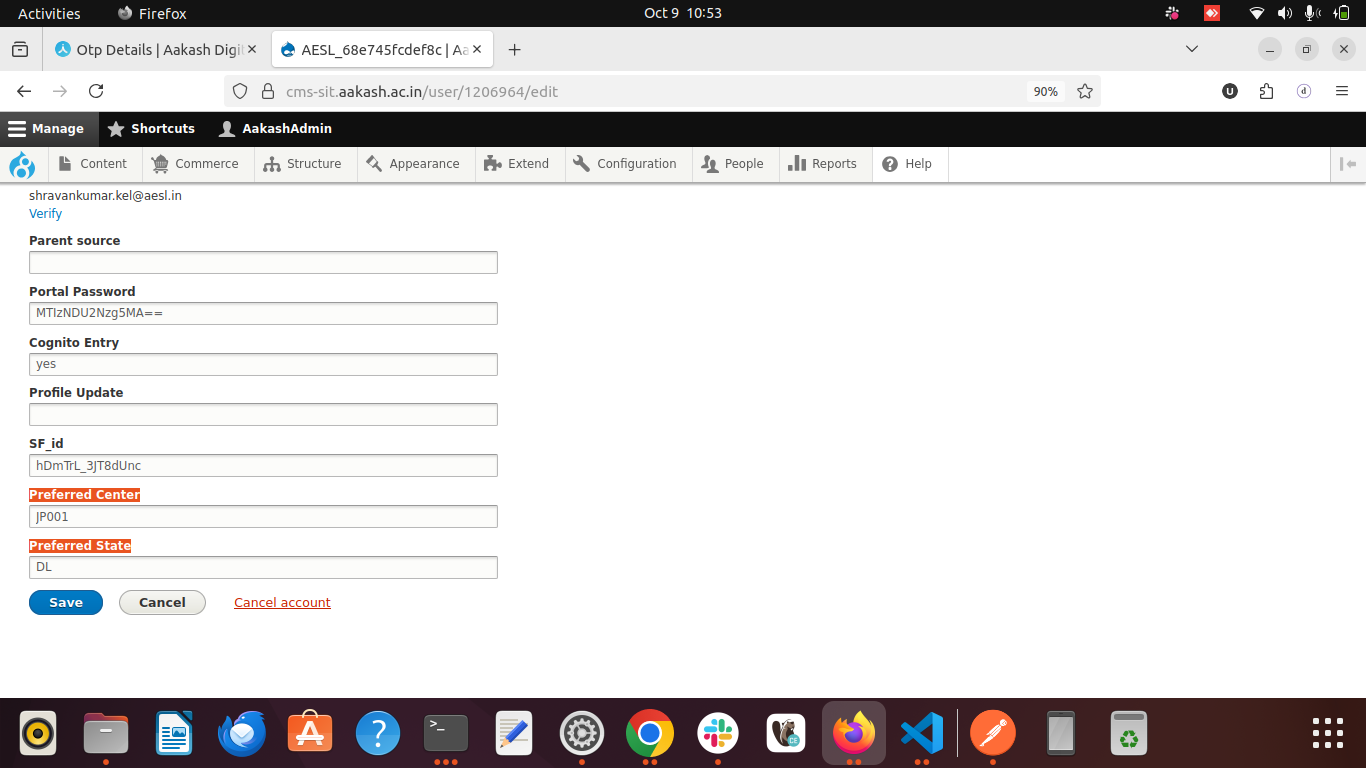
Task: Open the Content admin menu
Action: 93,164
